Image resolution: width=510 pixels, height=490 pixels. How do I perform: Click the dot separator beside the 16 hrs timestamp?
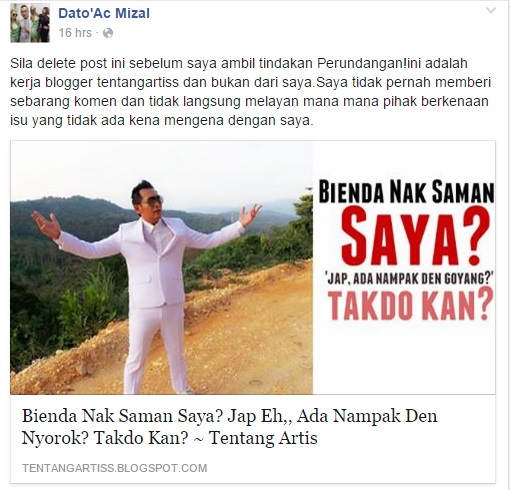tap(97, 33)
